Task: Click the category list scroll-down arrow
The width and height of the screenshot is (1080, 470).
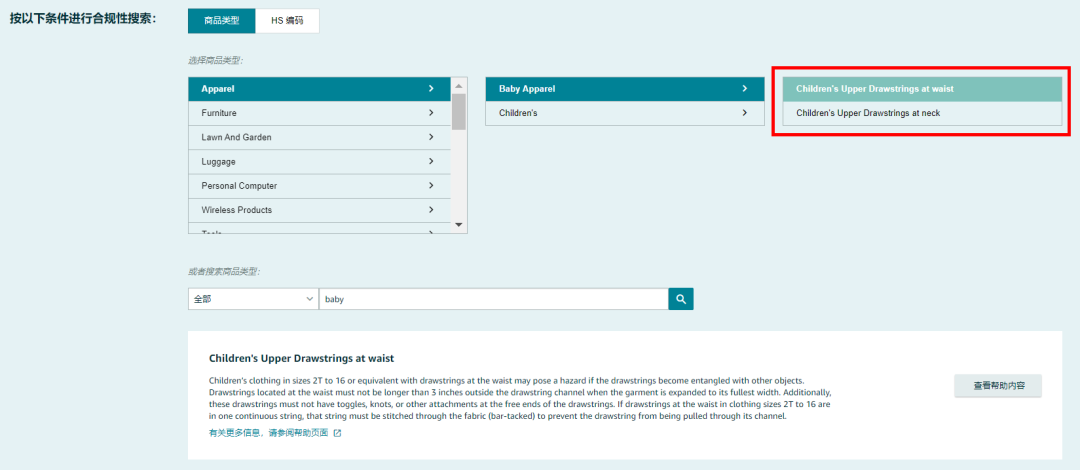Action: pyautogui.click(x=459, y=225)
